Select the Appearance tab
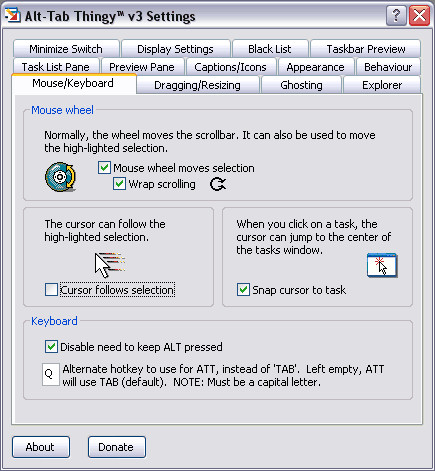The height and width of the screenshot is (471, 435). tap(315, 67)
